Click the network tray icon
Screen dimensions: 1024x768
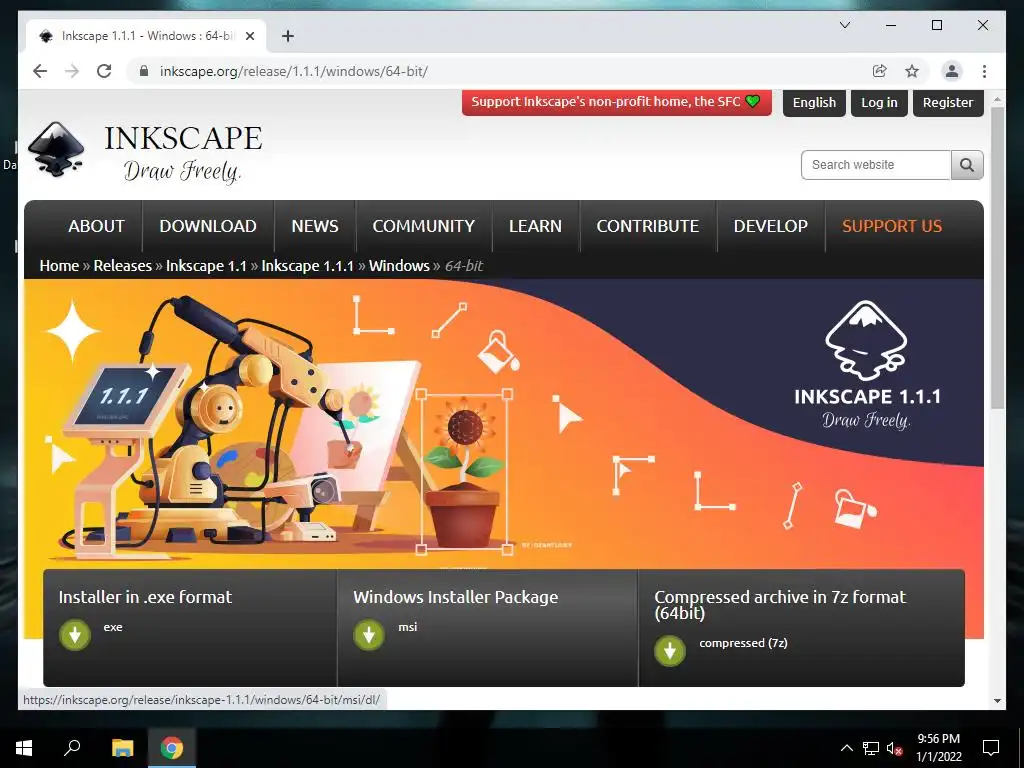pos(871,748)
